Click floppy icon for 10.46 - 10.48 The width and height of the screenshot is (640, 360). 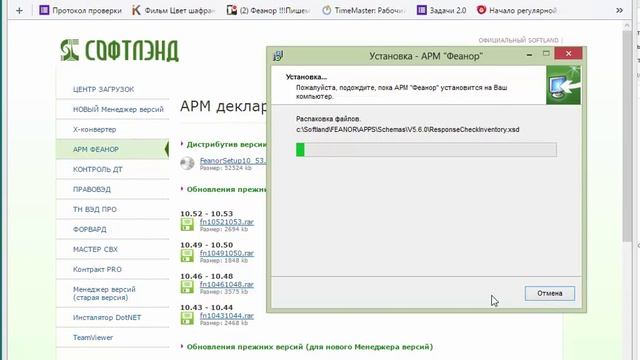187,287
